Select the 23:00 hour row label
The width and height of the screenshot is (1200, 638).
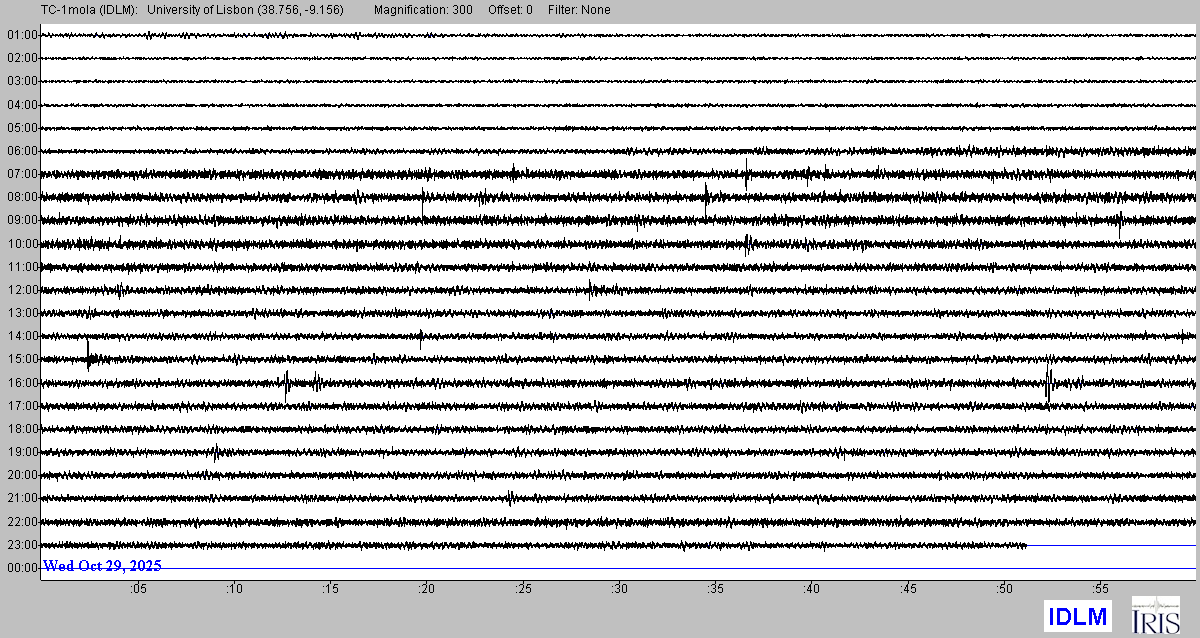pyautogui.click(x=22, y=545)
